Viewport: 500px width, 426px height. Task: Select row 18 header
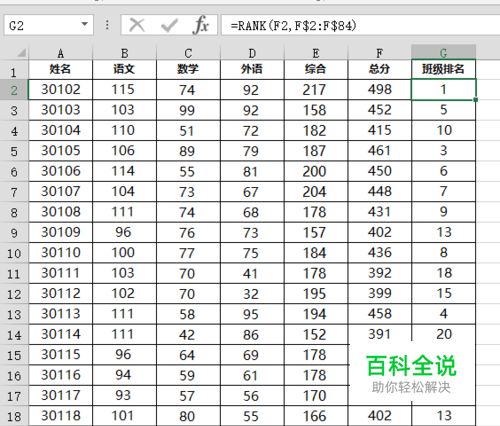(14, 416)
